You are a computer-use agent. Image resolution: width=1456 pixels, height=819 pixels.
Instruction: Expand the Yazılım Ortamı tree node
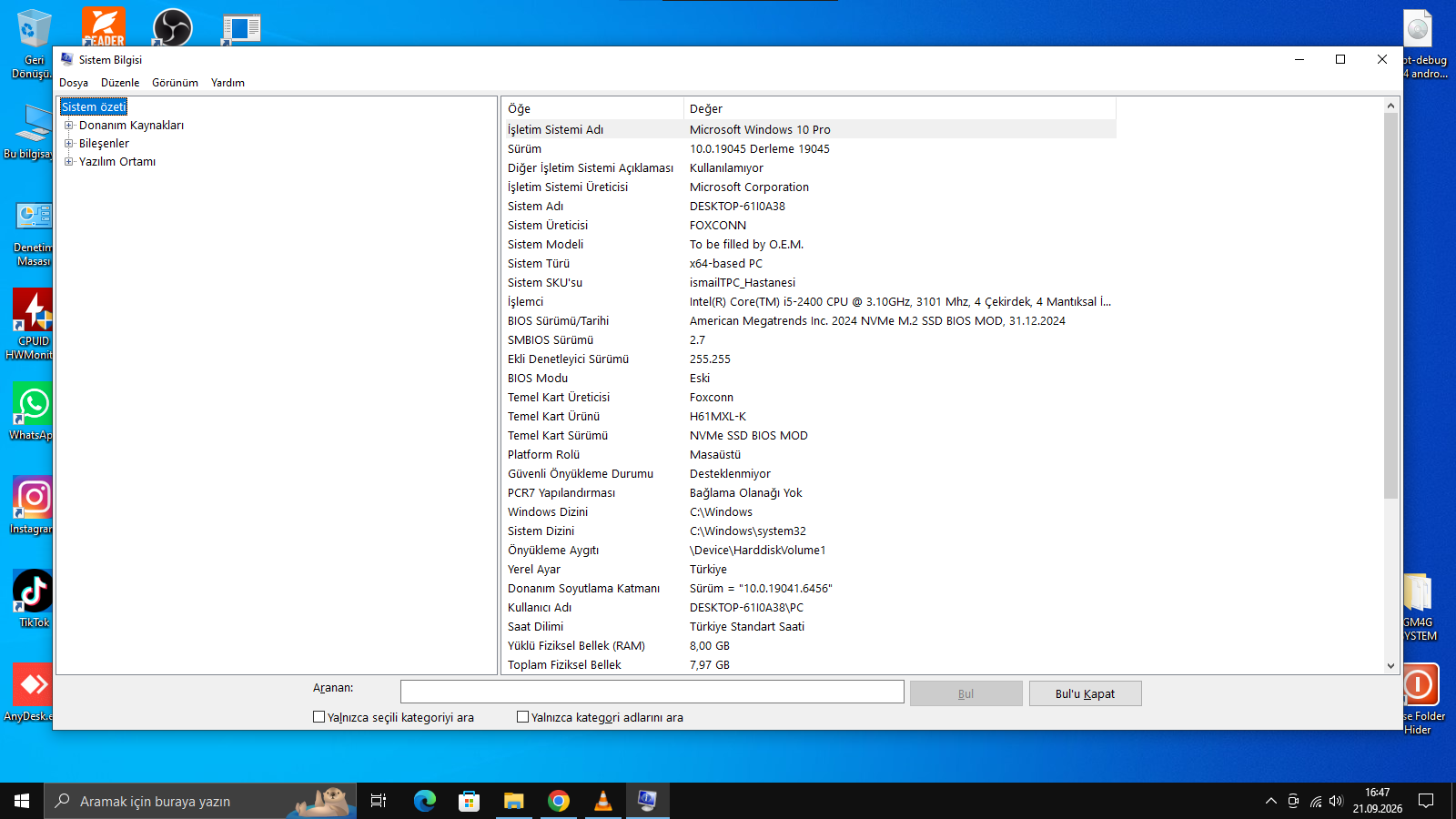coord(68,162)
